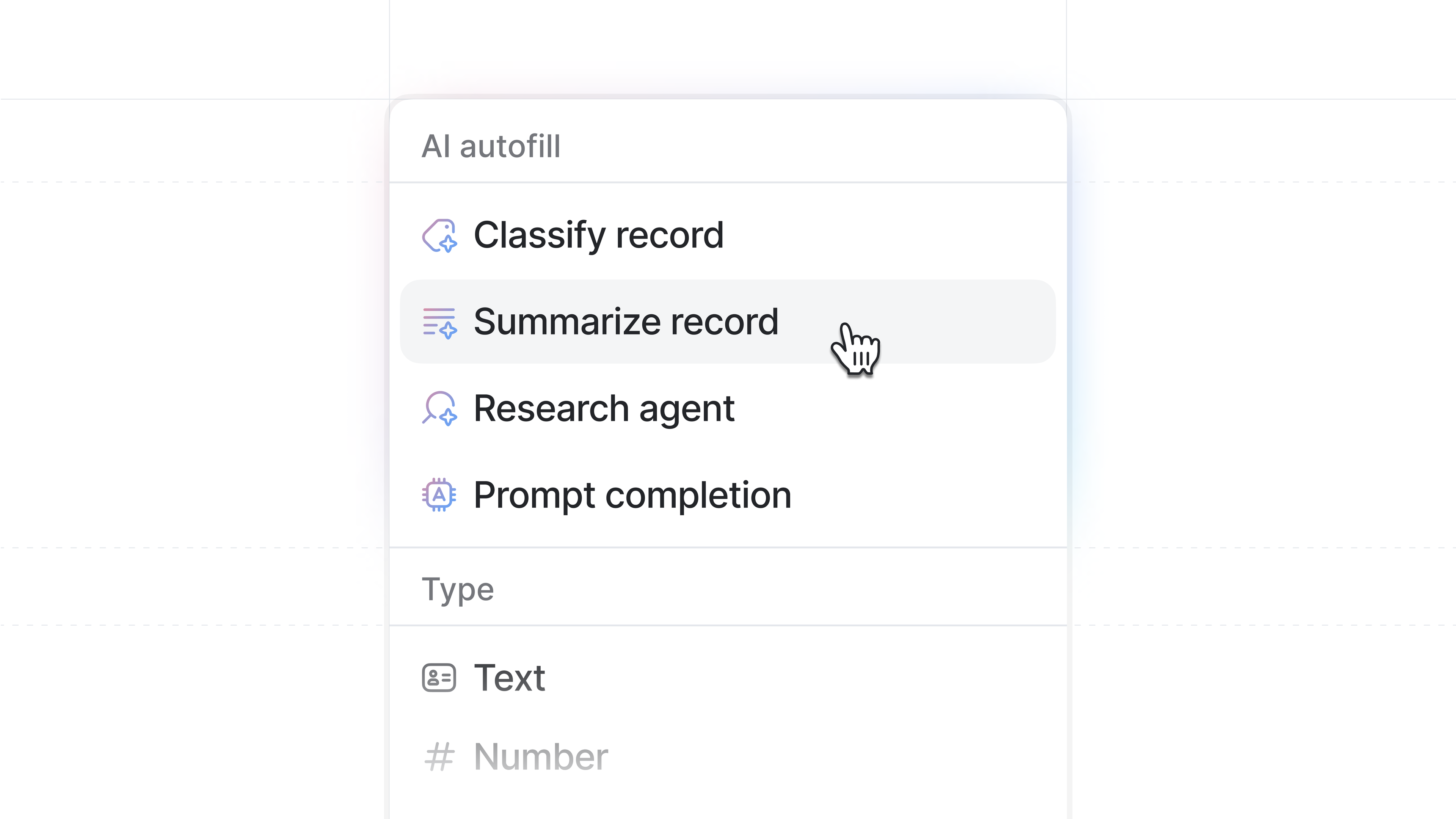The image size is (1456, 819).
Task: Click the Research agent magnifier icon
Action: pos(439,408)
